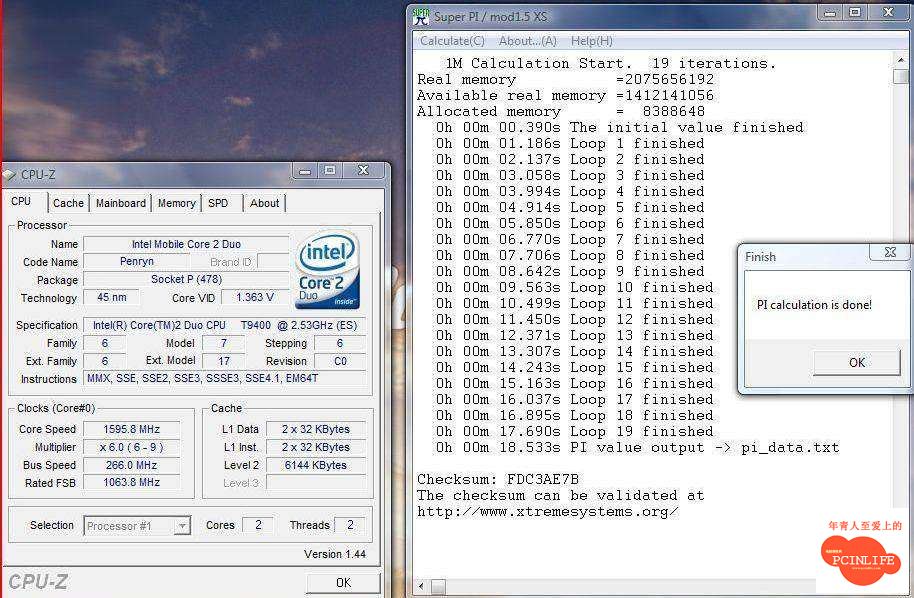The image size is (914, 598).
Task: Click the Super PI horizontal scrollbar thumb
Action: click(x=438, y=586)
